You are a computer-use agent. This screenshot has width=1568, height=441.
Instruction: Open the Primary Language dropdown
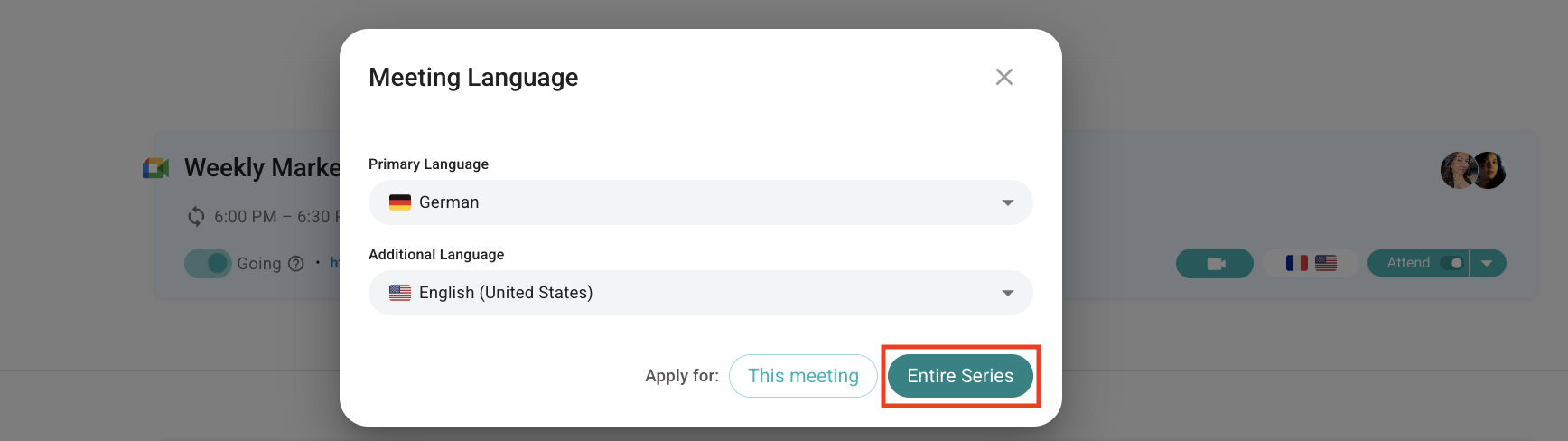tap(700, 202)
